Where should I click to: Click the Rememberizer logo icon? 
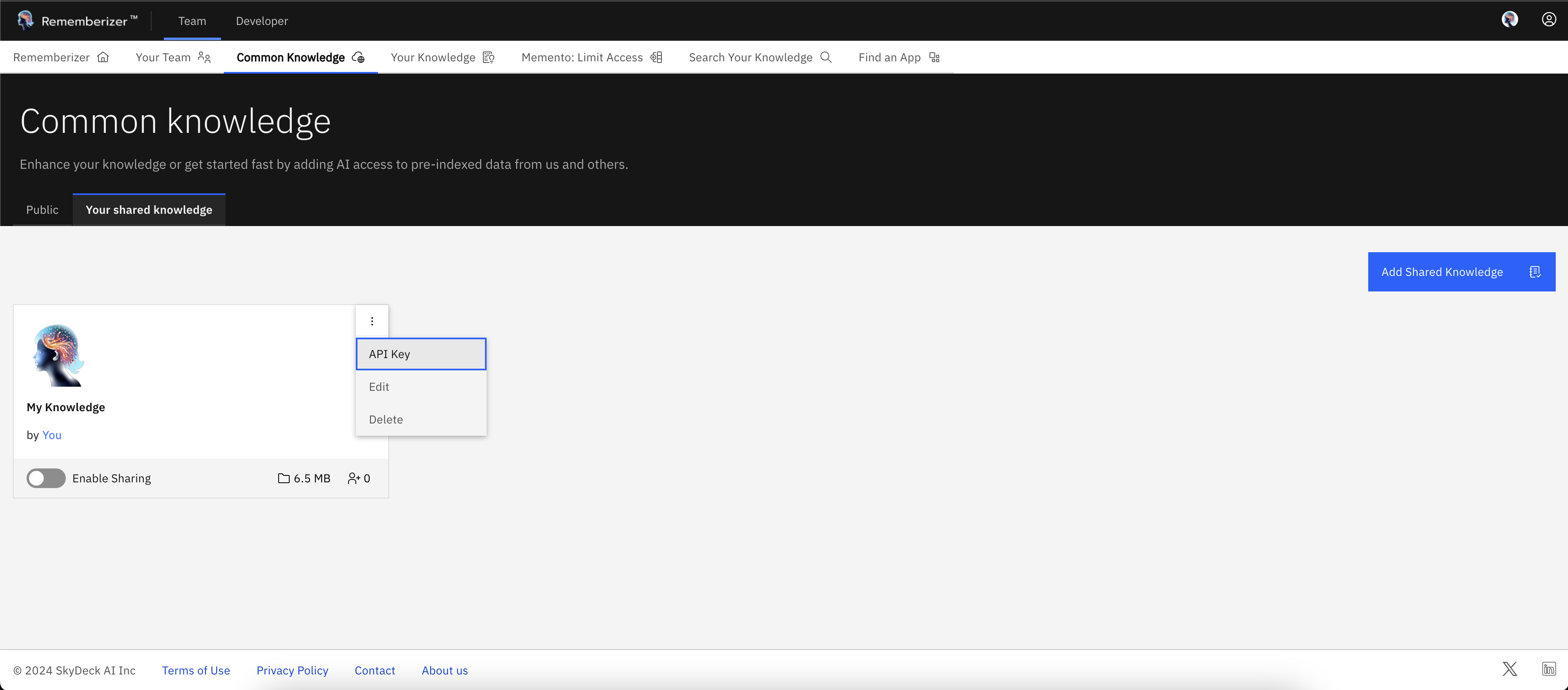tap(26, 20)
